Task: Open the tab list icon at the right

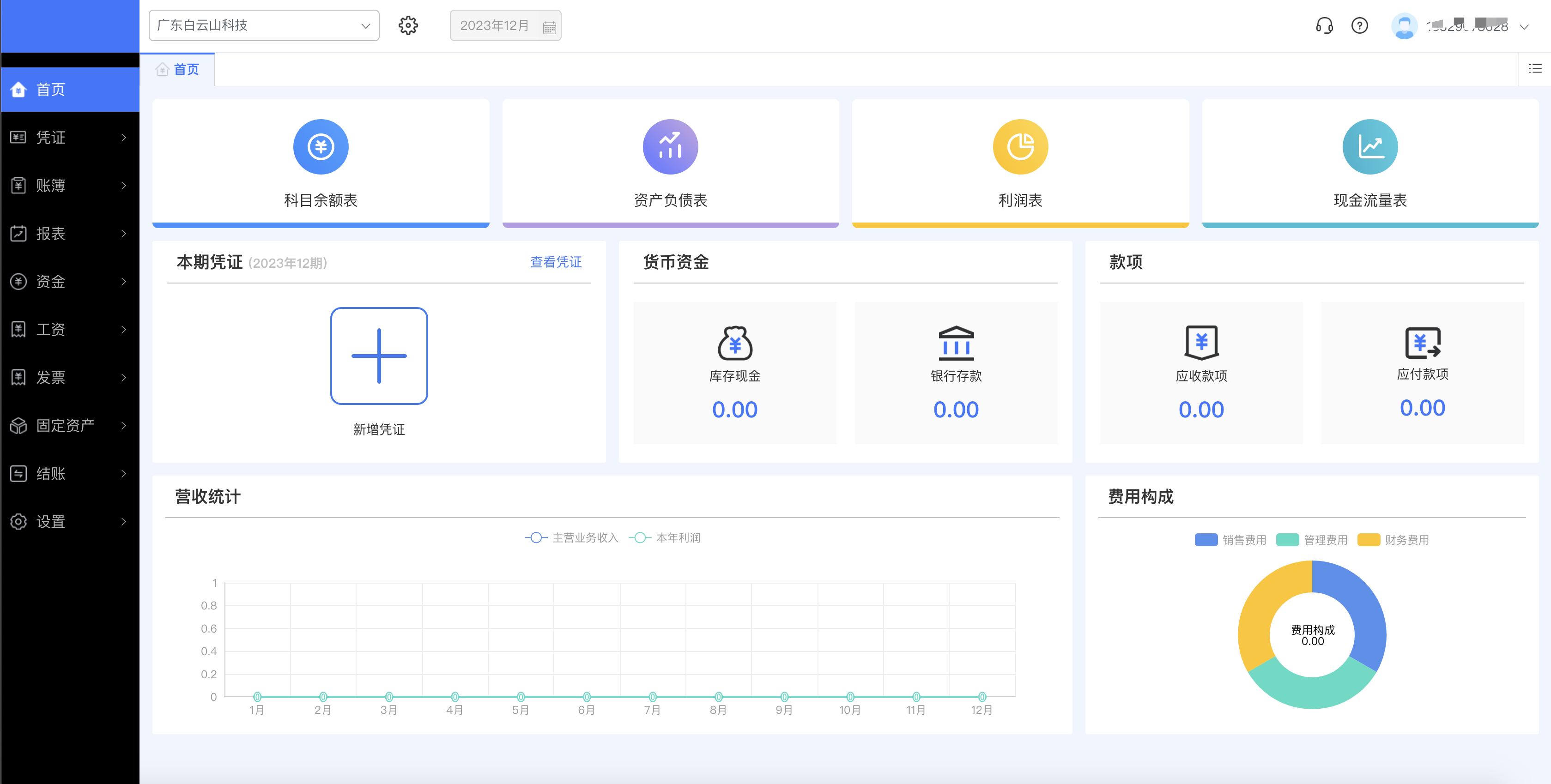Action: point(1535,69)
